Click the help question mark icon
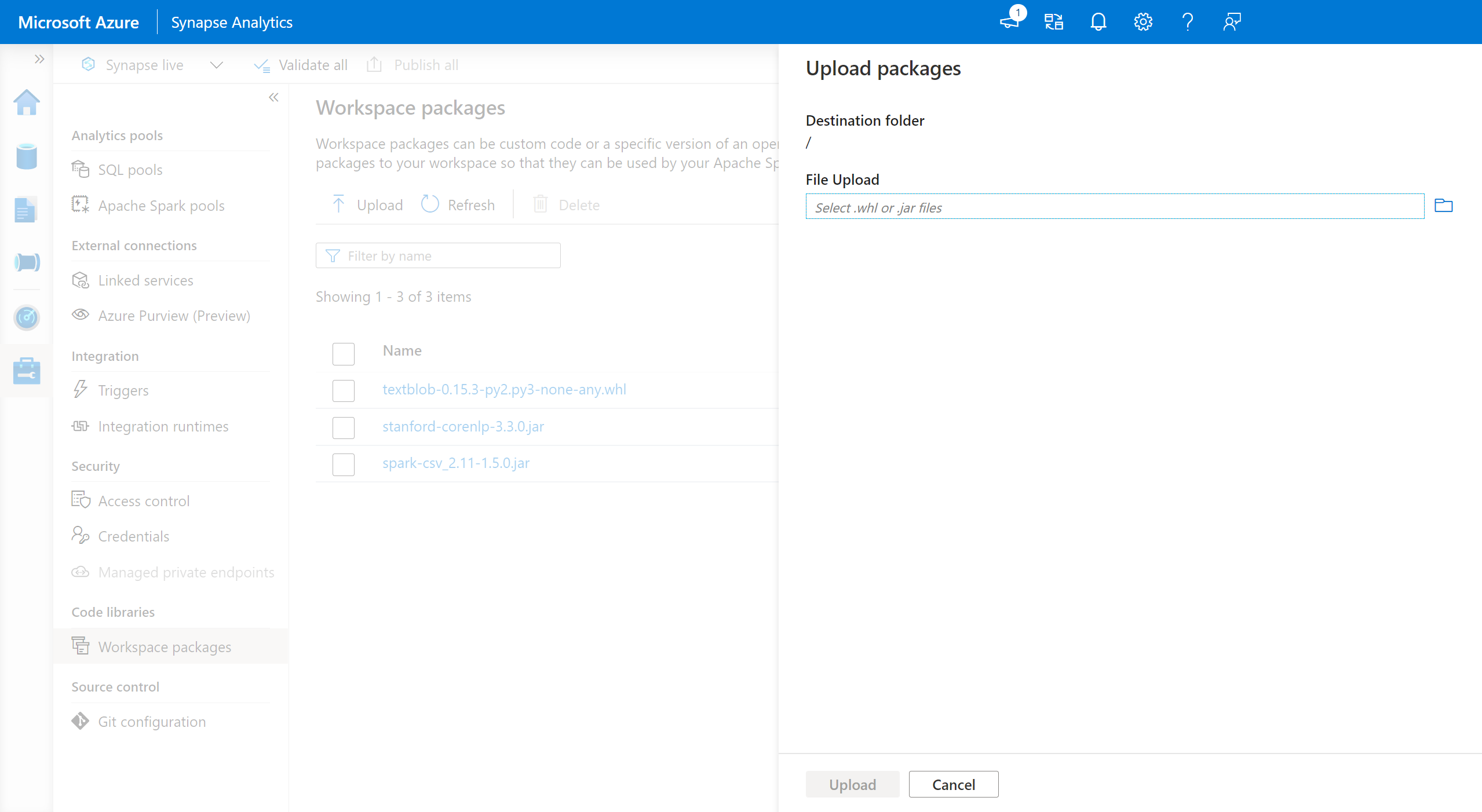 1187,22
